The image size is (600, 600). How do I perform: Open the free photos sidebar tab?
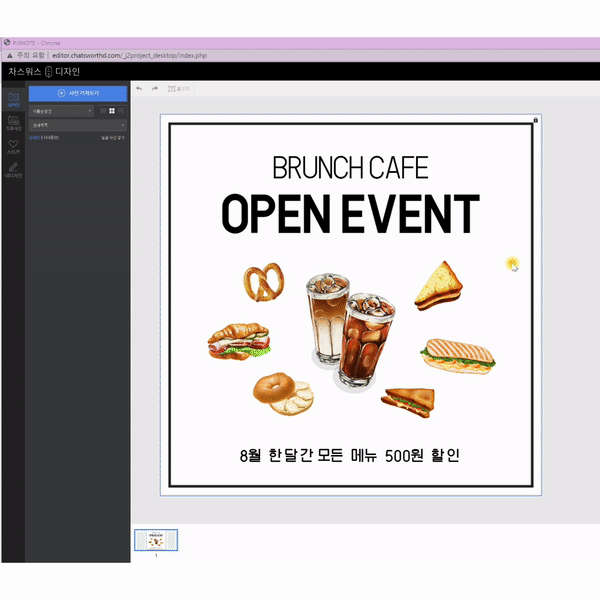13,123
